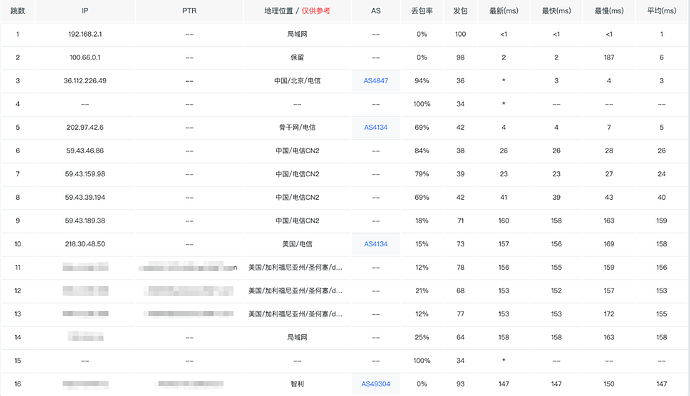Click hop number 15 cell

[18, 360]
